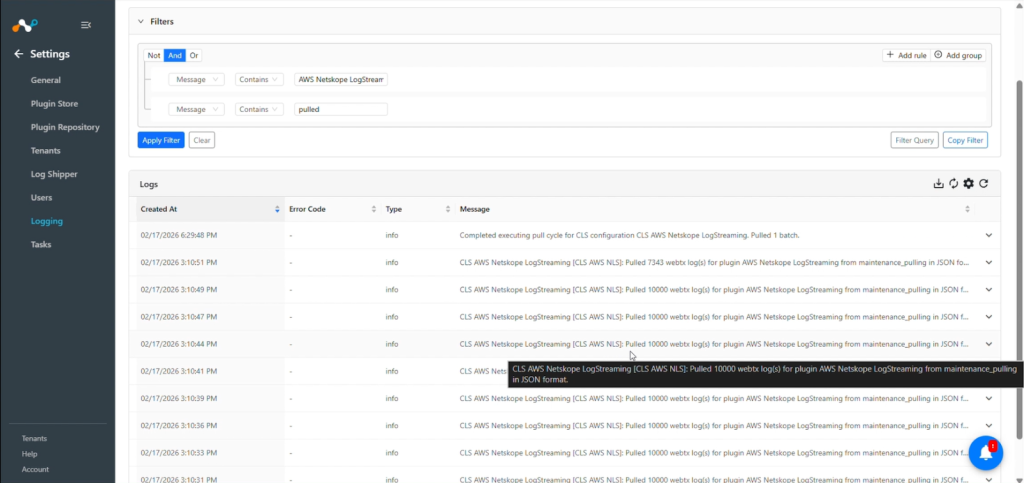Viewport: 1024px width, 483px height.
Task: Open Tasks settings
Action: [x=40, y=245]
